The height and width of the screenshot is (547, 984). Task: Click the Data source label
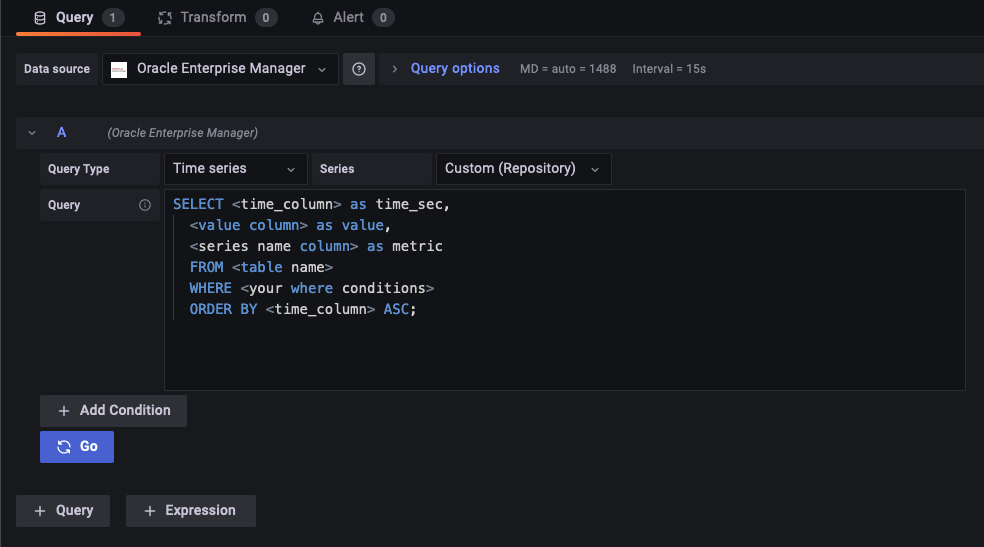pos(57,69)
